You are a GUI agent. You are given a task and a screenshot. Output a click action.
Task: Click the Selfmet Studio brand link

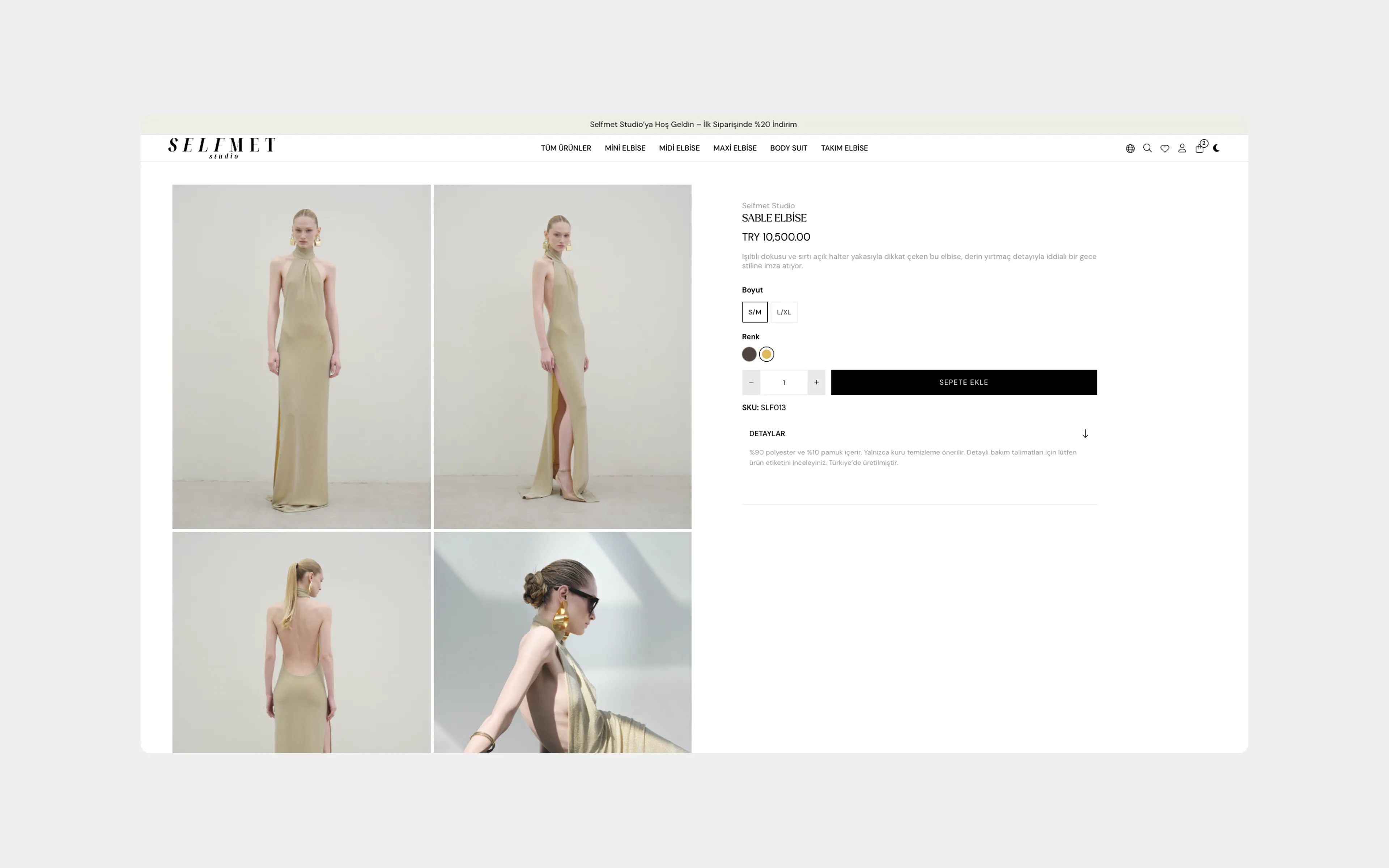pos(768,205)
